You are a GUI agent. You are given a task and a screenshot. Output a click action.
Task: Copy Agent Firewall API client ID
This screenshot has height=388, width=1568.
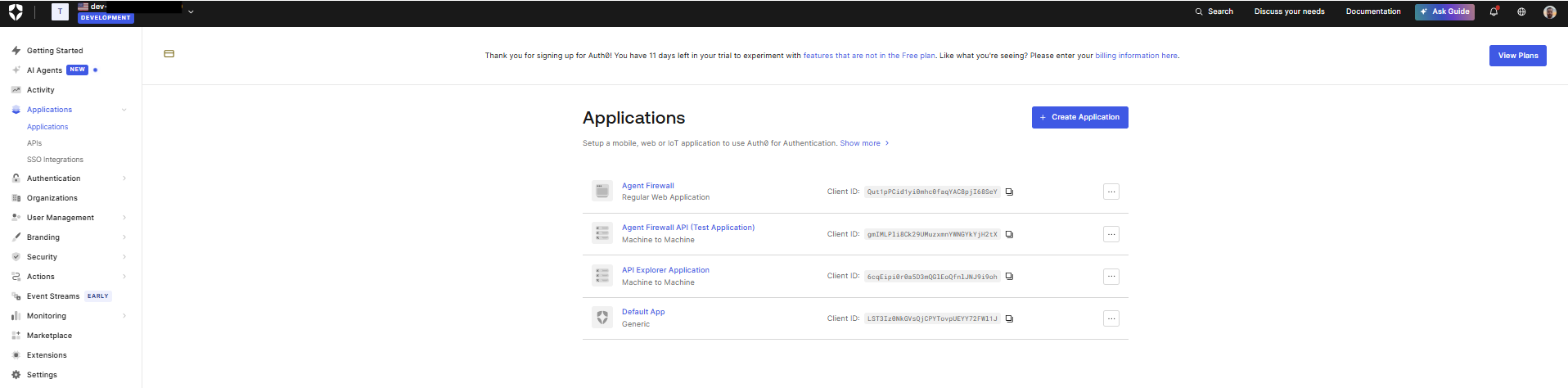pyautogui.click(x=1009, y=234)
